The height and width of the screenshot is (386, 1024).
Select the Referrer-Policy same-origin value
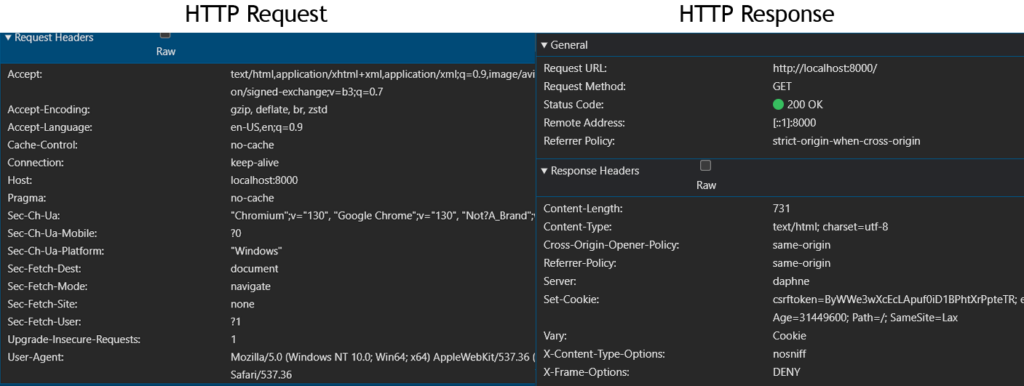pos(801,263)
